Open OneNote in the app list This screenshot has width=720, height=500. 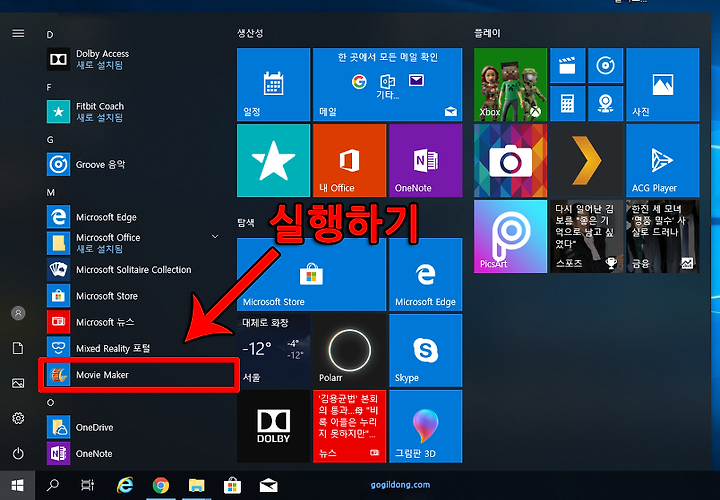click(133, 453)
